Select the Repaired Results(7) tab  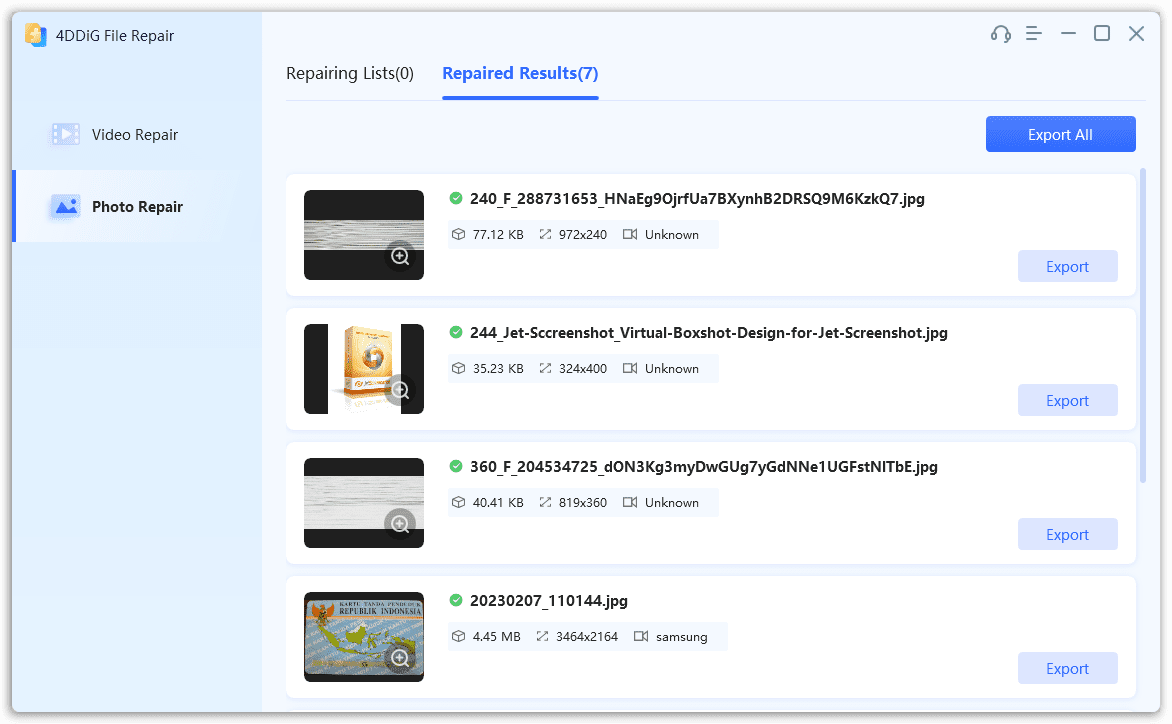(x=520, y=73)
